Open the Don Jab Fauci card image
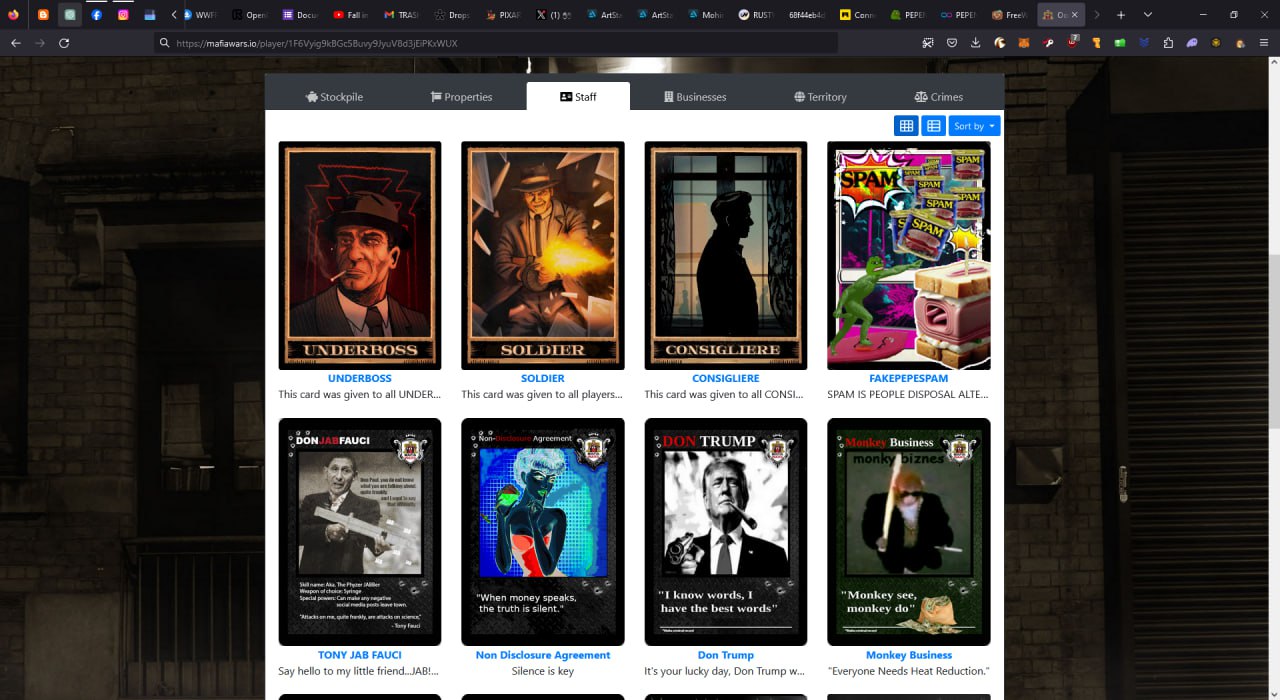The image size is (1280, 700). (x=360, y=532)
